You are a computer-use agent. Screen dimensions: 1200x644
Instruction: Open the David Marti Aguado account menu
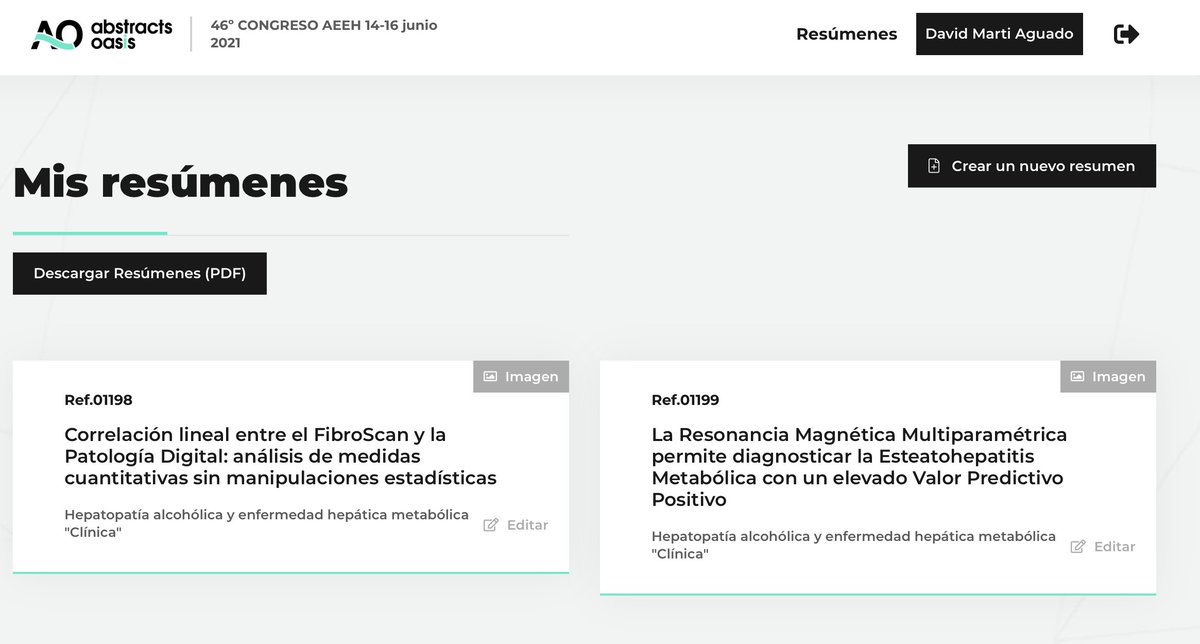(998, 33)
